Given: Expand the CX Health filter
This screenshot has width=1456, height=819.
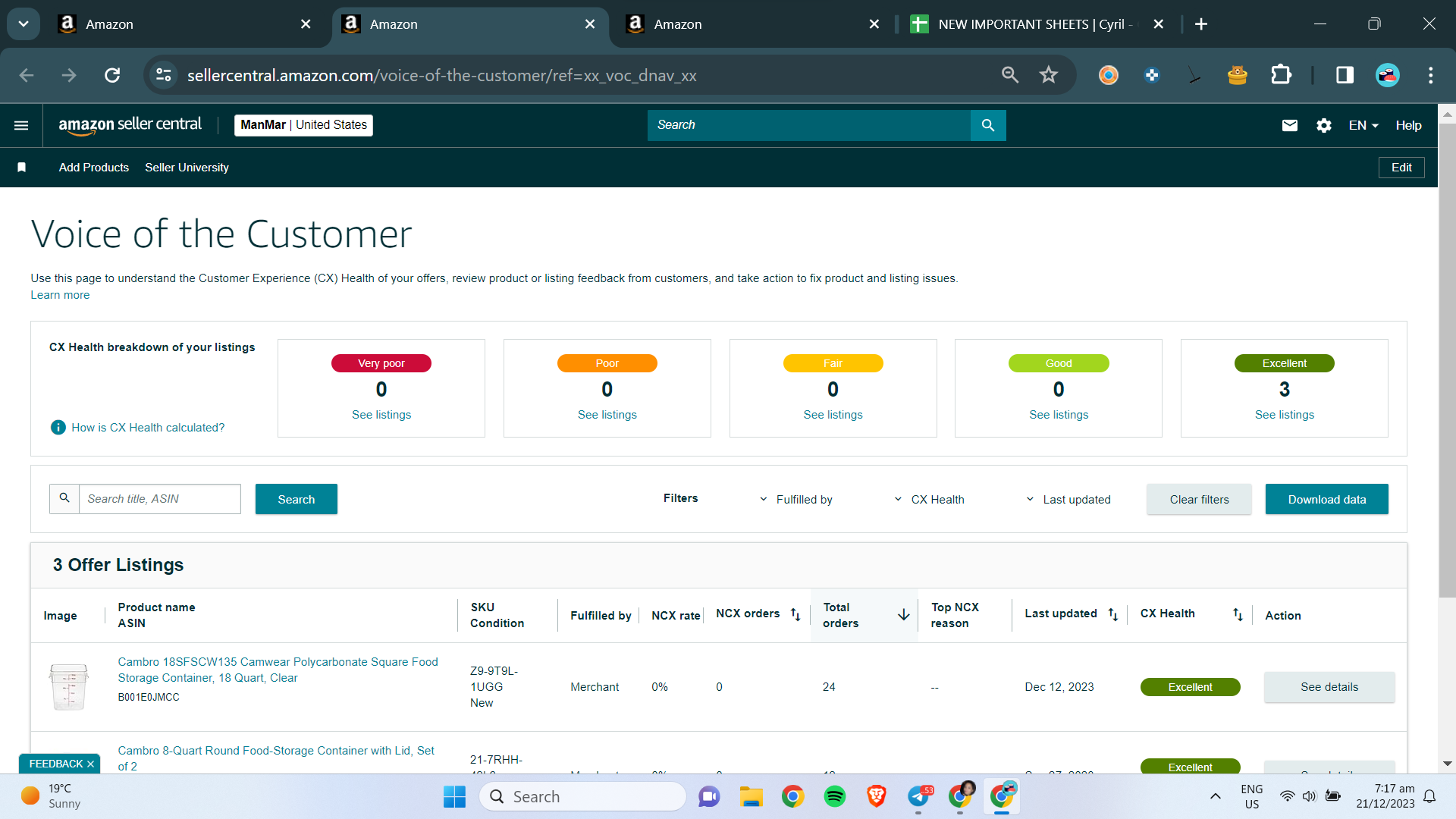Looking at the screenshot, I should coord(930,500).
